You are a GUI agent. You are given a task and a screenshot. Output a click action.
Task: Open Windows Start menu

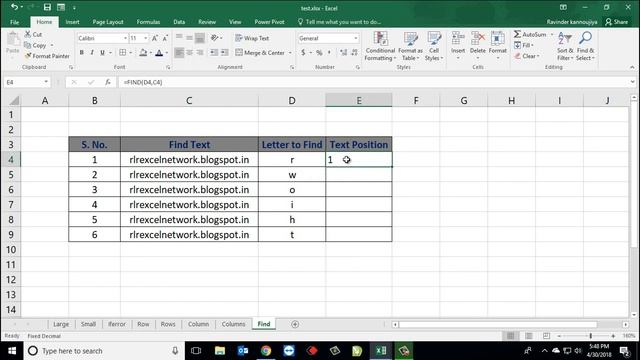click(12, 351)
